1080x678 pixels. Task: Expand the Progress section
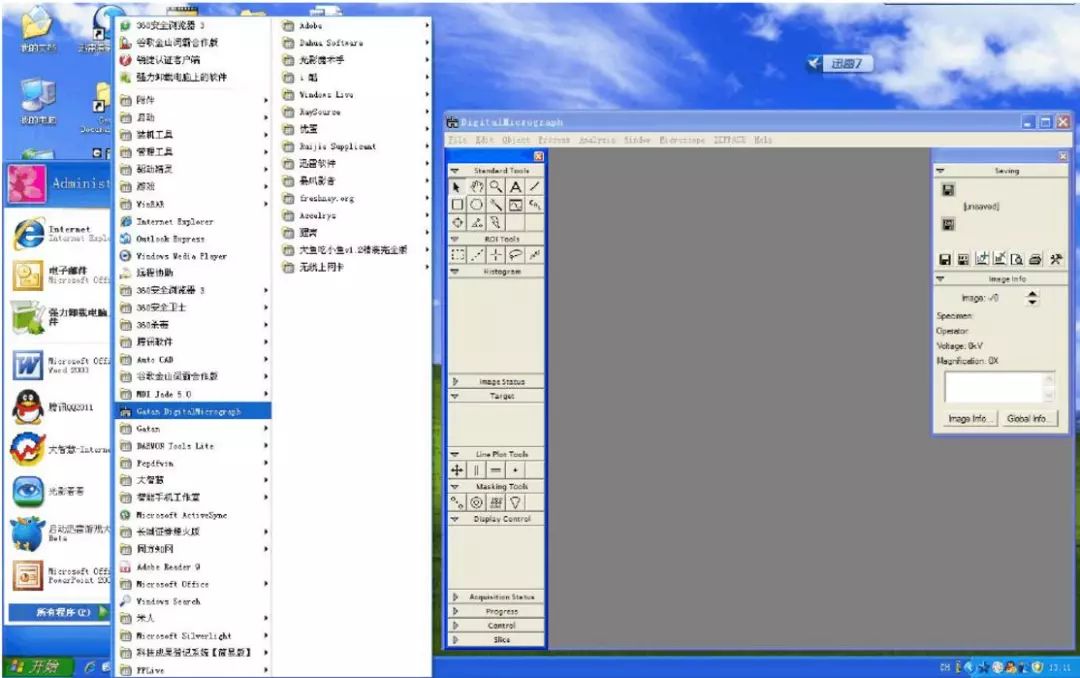(x=455, y=611)
